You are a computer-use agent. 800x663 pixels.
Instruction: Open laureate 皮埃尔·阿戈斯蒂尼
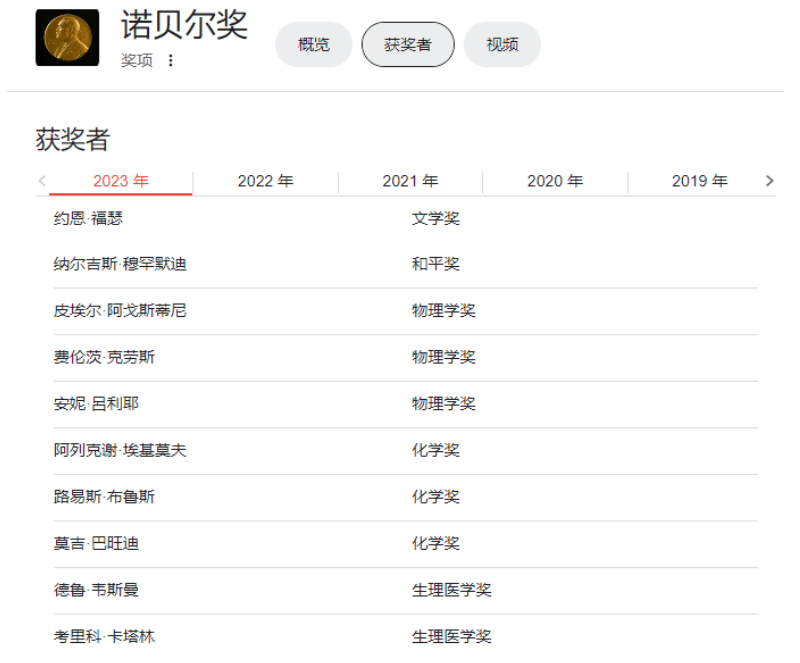coord(120,310)
